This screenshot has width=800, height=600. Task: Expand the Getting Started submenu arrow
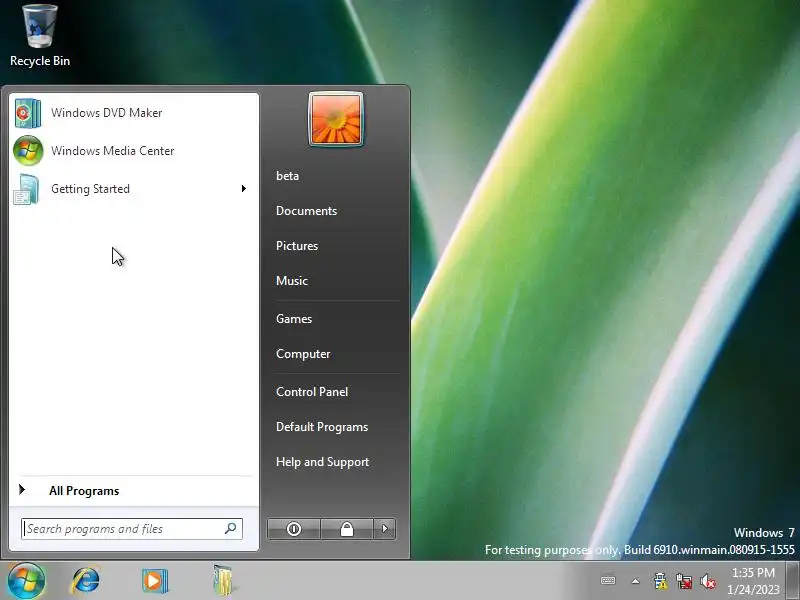click(244, 189)
